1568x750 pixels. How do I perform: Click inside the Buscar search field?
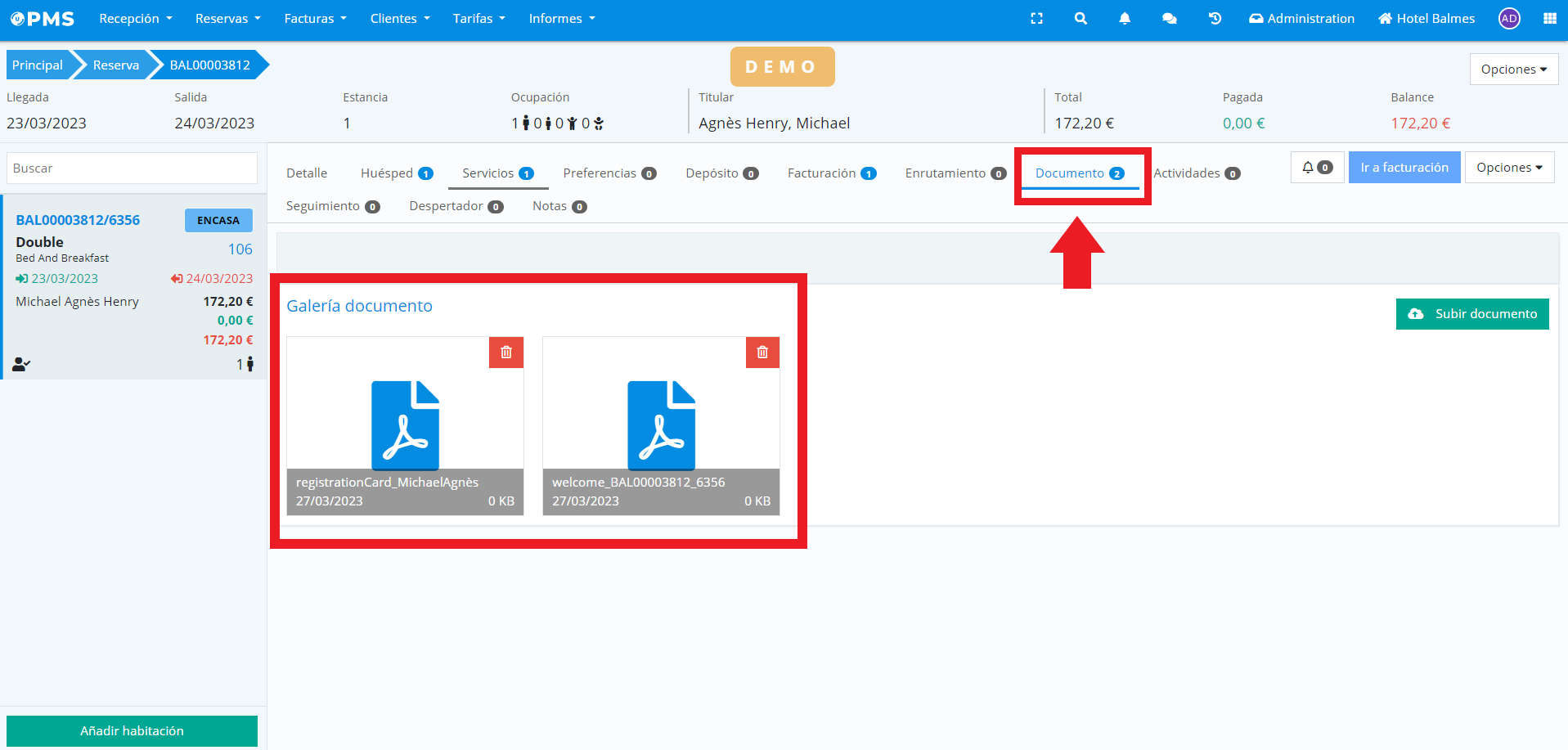click(131, 168)
